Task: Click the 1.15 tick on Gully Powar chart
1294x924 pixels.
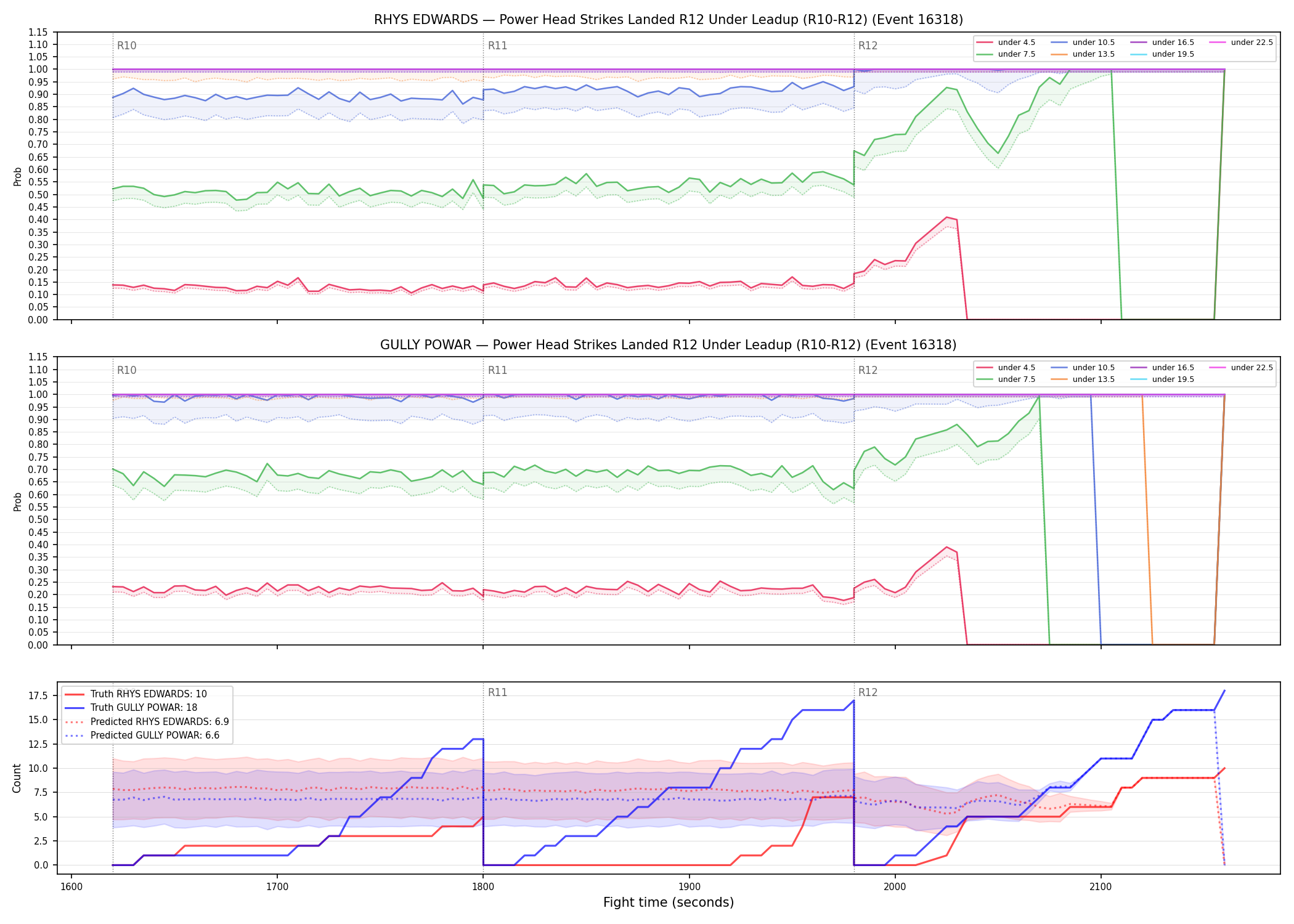Action: click(x=38, y=357)
